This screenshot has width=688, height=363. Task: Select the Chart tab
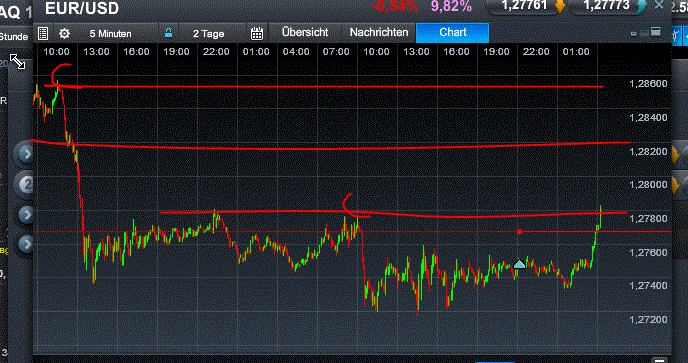coord(452,33)
